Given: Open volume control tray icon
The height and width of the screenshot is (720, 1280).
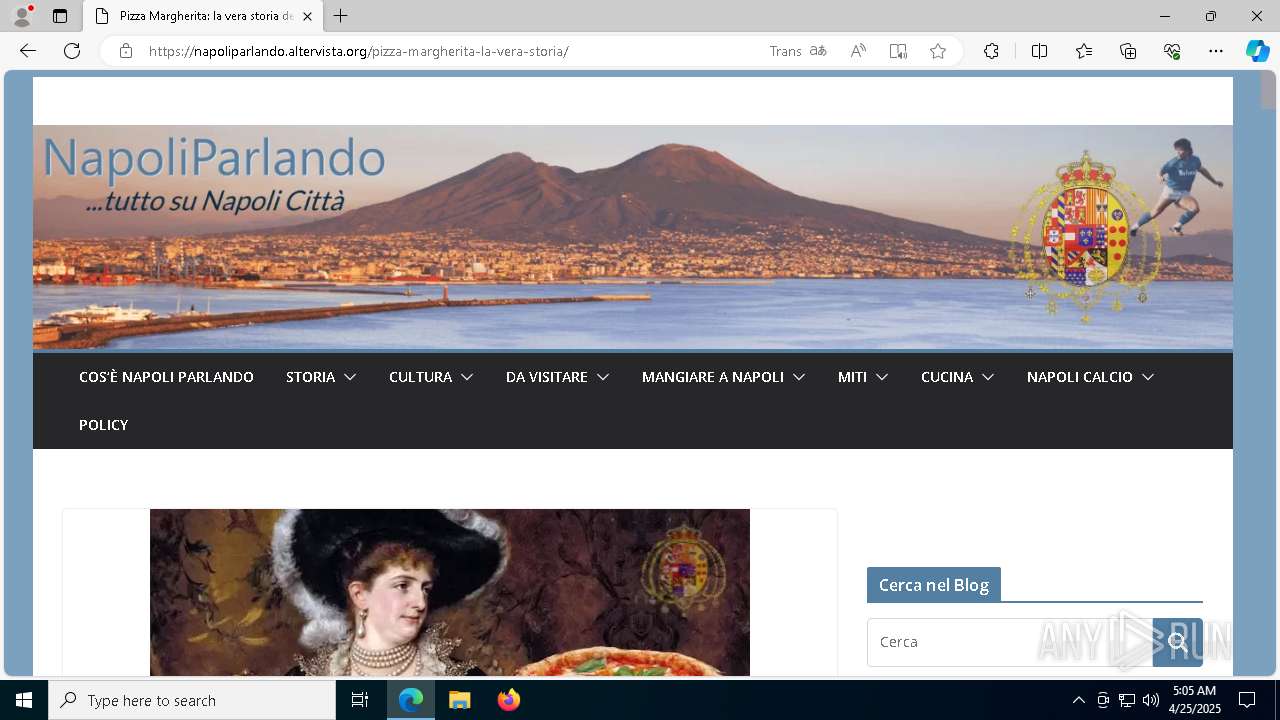Looking at the screenshot, I should [x=1151, y=700].
